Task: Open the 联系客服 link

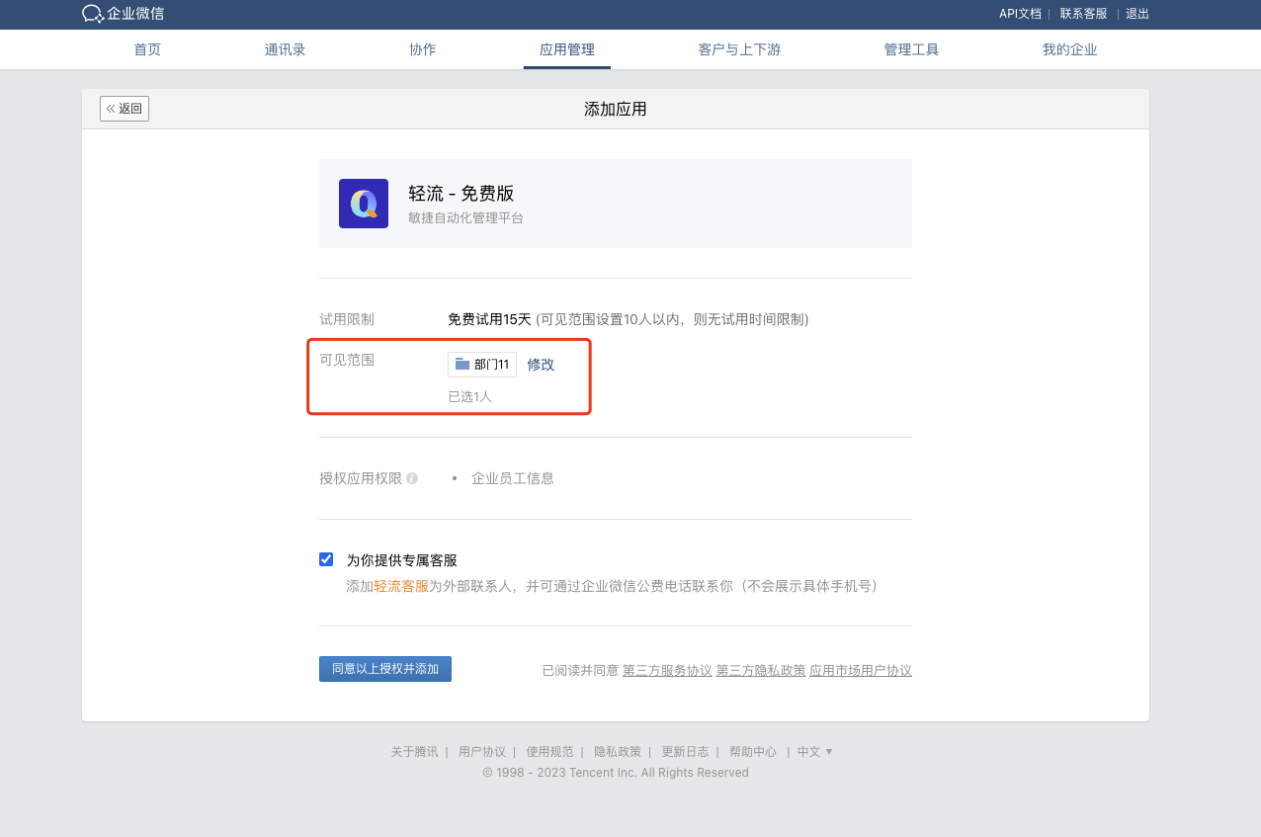Action: point(1084,13)
